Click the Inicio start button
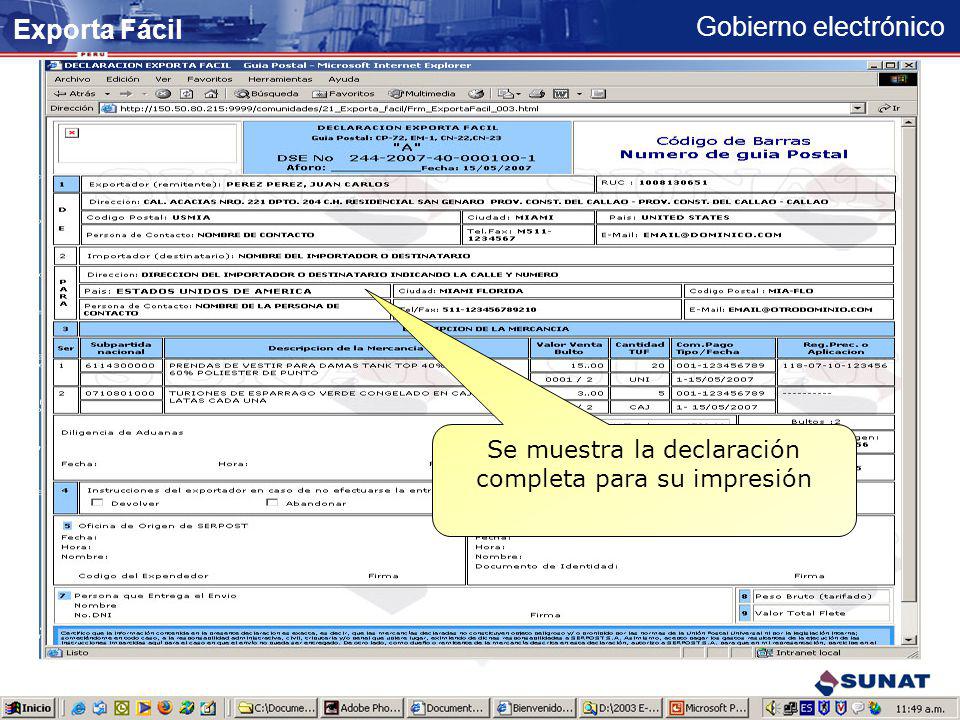Image resolution: width=960 pixels, height=720 pixels. click(29, 708)
